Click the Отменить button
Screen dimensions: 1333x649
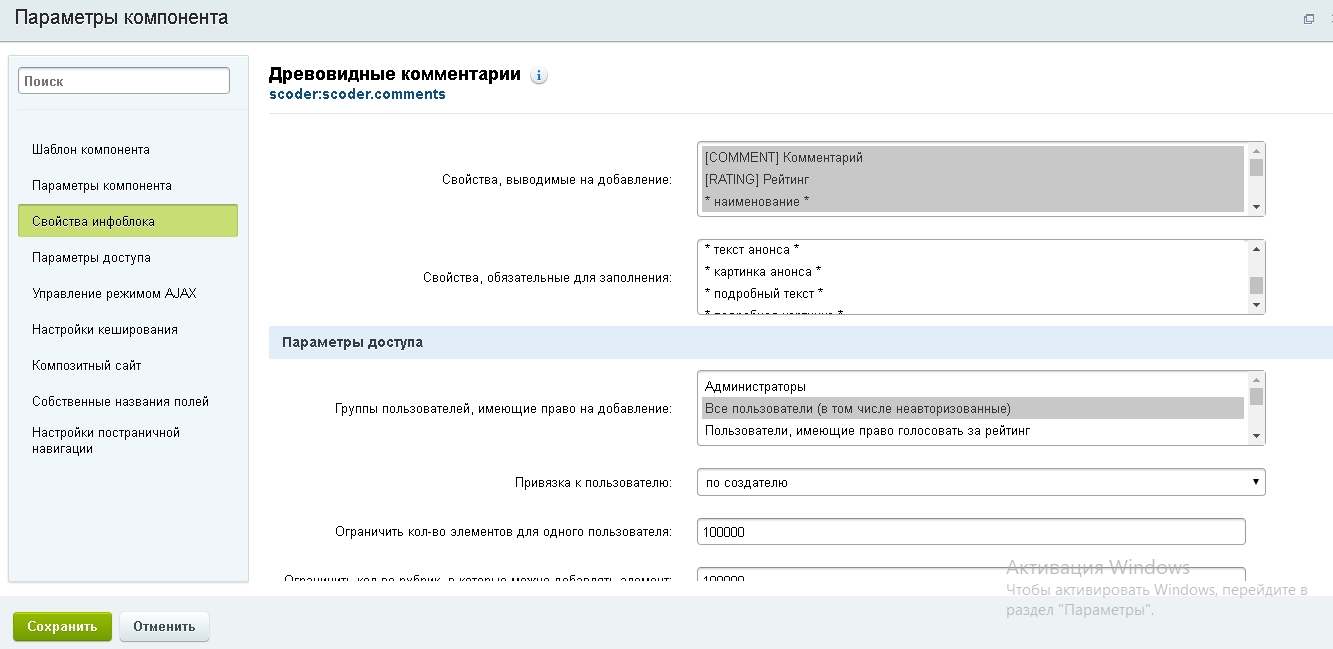[x=164, y=627]
